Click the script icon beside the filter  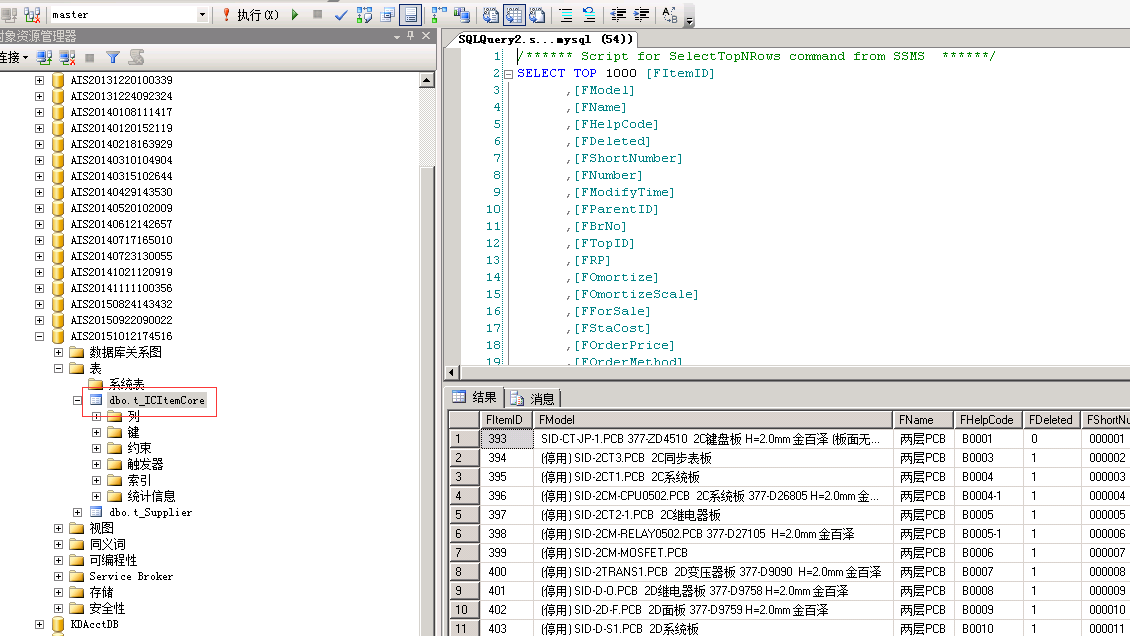[x=136, y=57]
